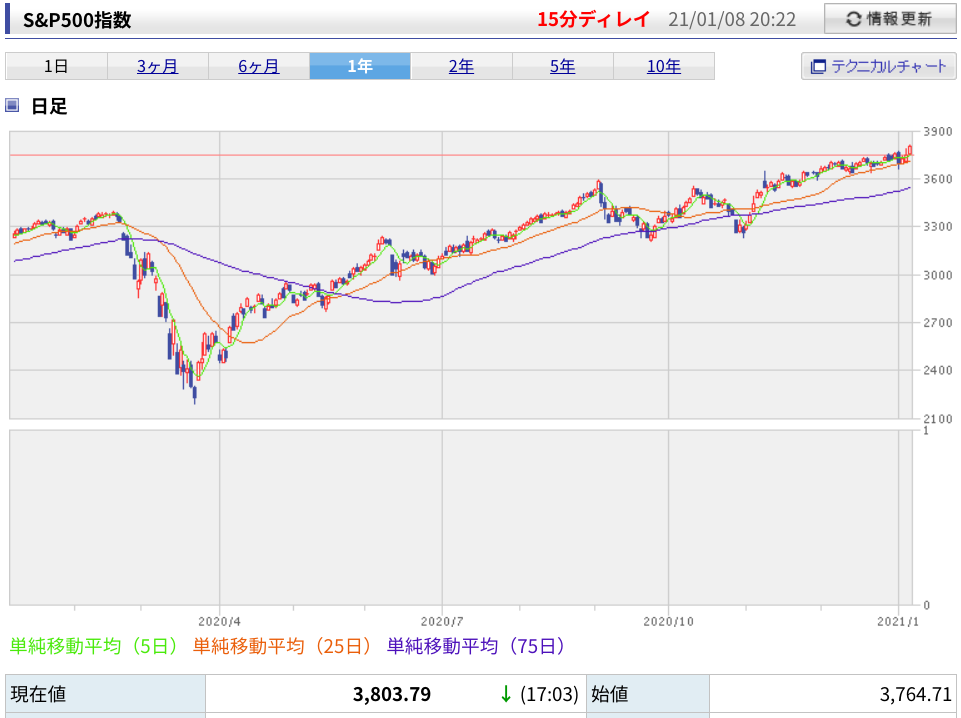Switch to the 6ヶ月 chart period

point(259,66)
